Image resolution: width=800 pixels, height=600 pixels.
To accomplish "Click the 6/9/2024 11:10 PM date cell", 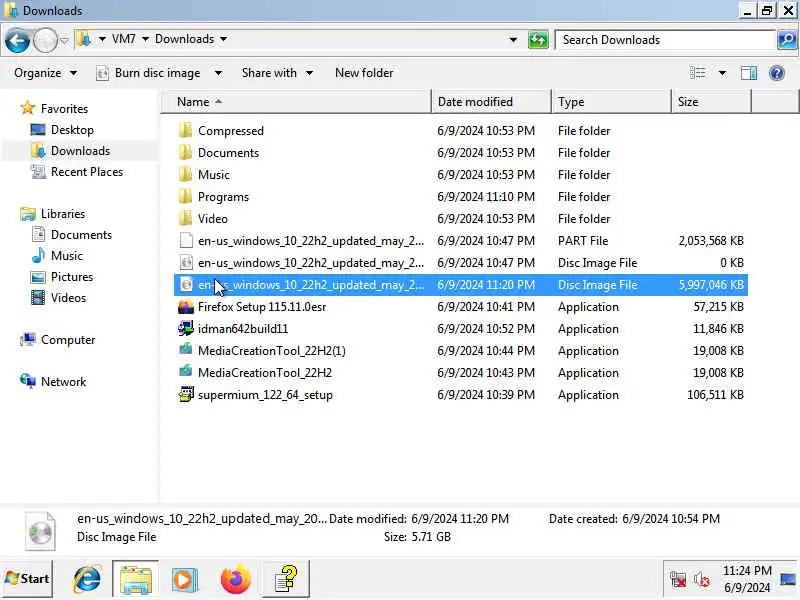I will tap(486, 197).
